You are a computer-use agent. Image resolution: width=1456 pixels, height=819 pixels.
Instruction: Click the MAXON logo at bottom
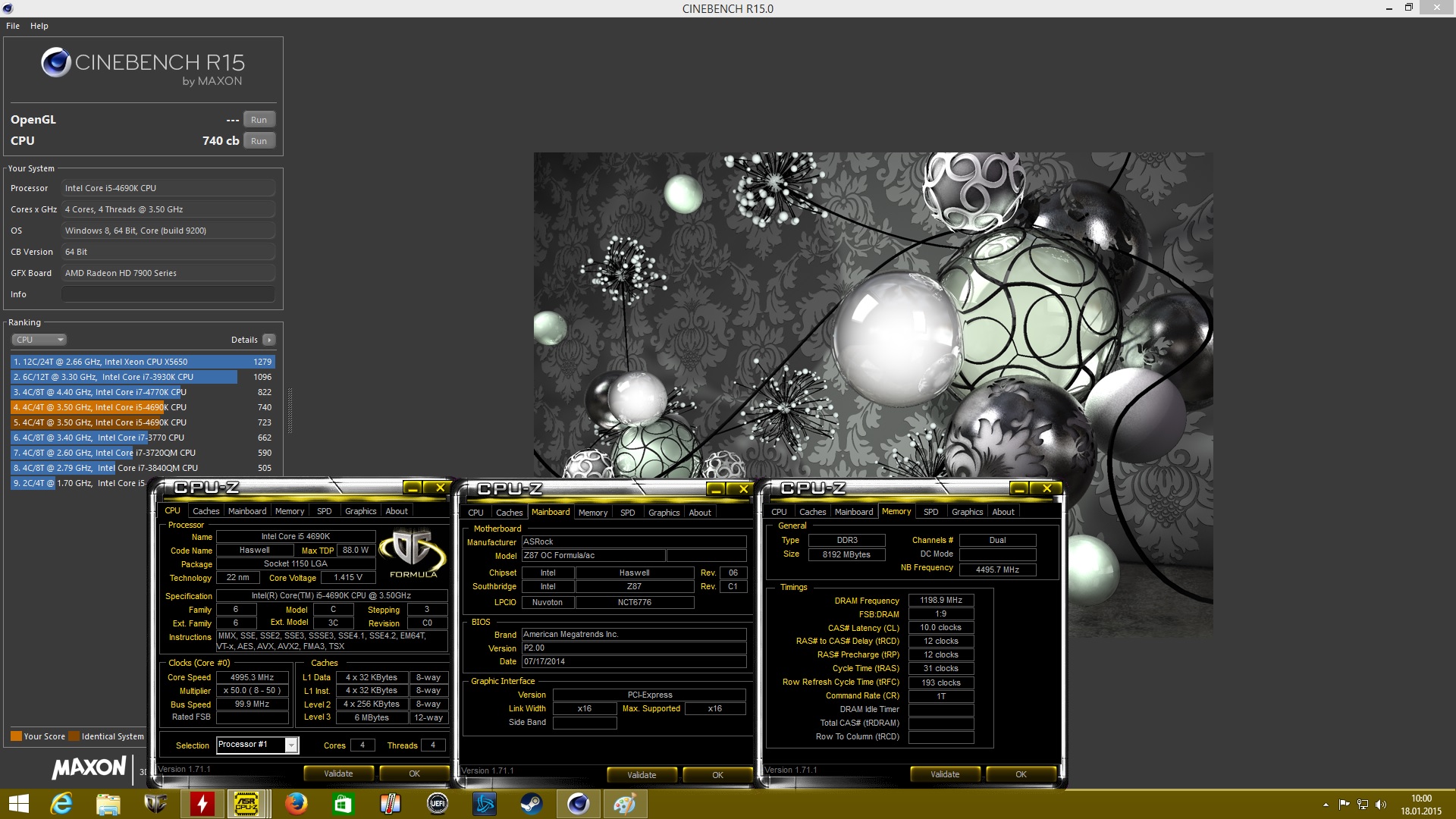(89, 767)
